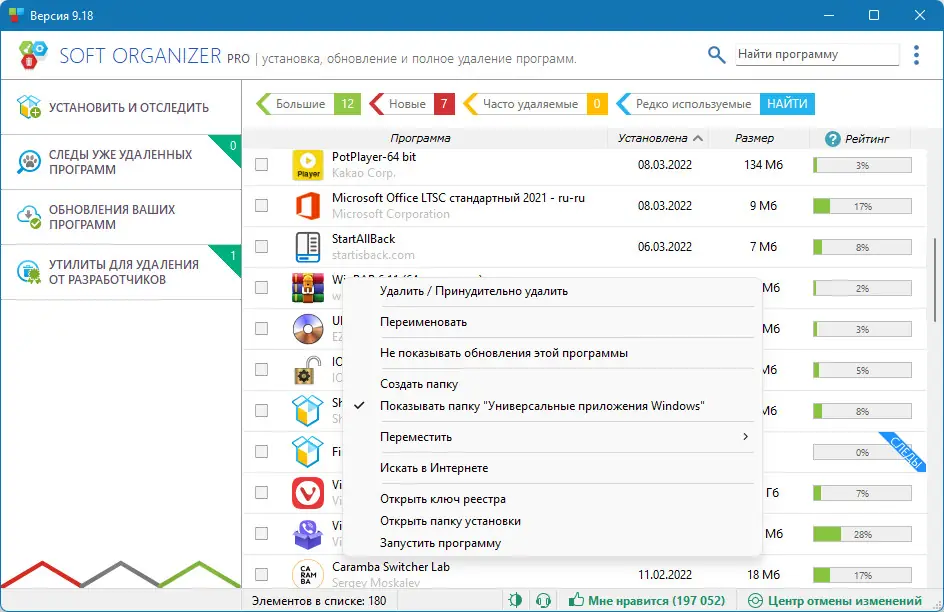The width and height of the screenshot is (944, 612).
Task: Tick the Caramba Switcher Lab checkbox
Action: tap(261, 574)
